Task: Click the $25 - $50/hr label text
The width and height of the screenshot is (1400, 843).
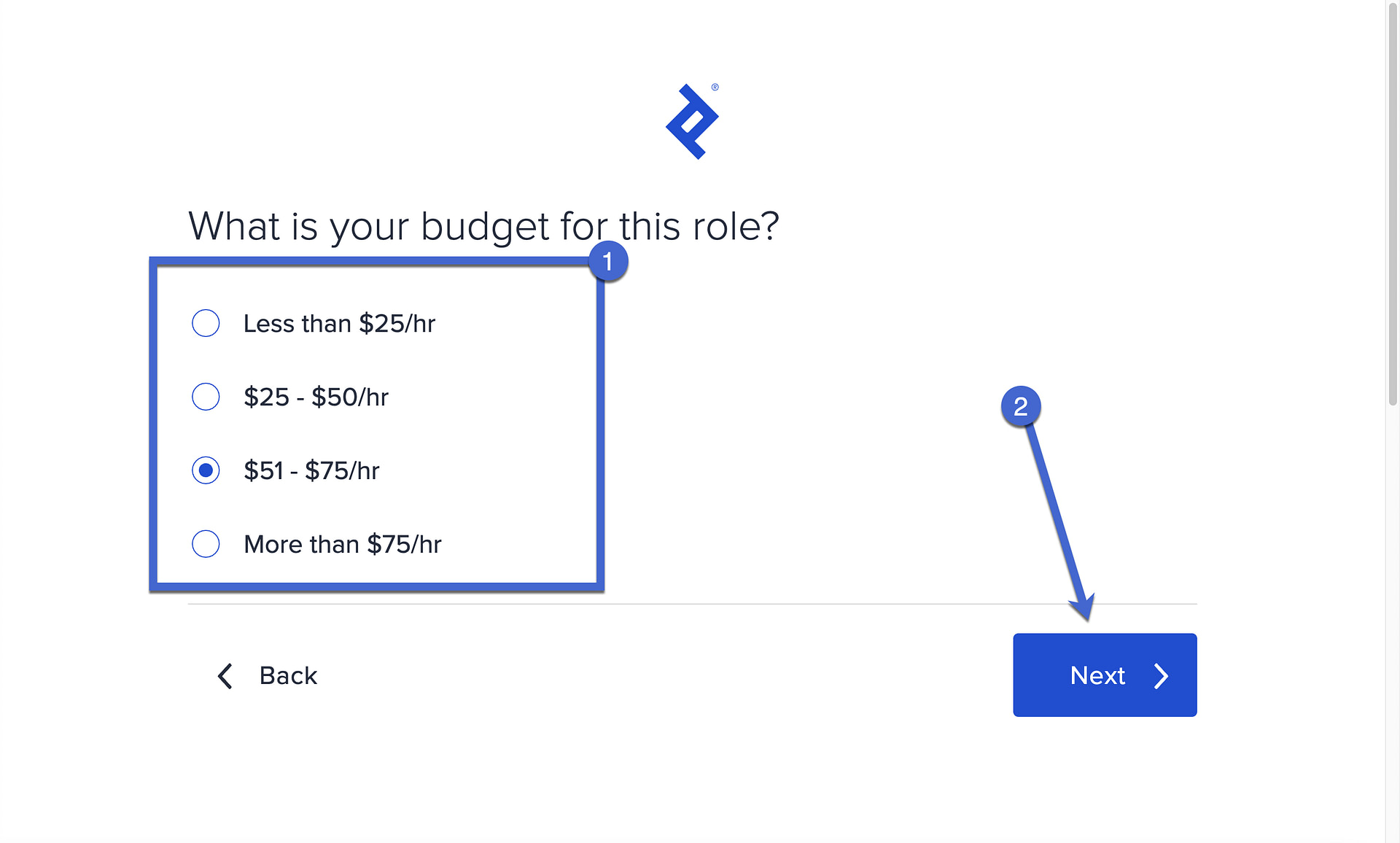Action: pos(316,397)
